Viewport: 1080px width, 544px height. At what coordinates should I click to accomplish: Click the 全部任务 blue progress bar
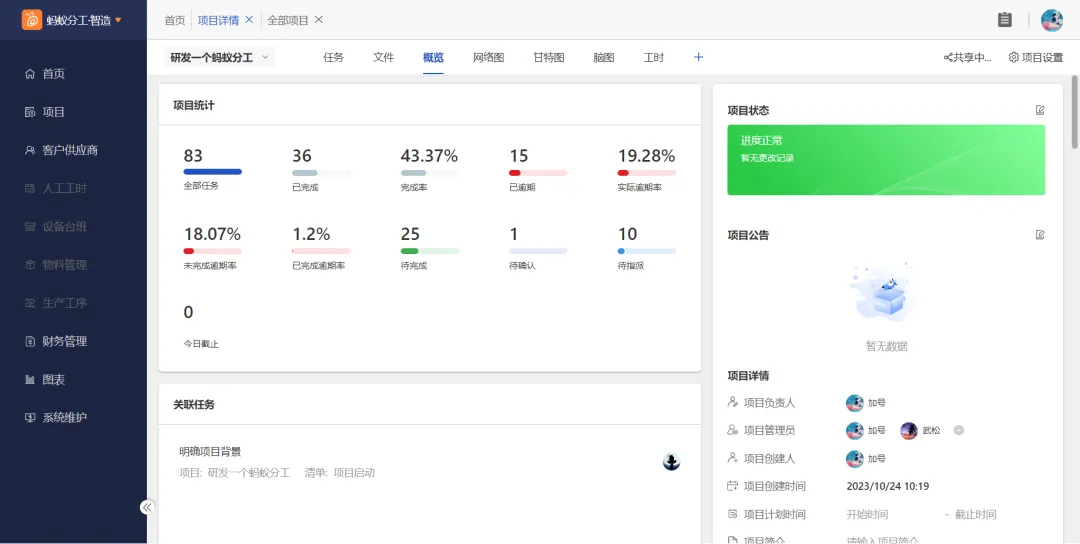point(212,172)
